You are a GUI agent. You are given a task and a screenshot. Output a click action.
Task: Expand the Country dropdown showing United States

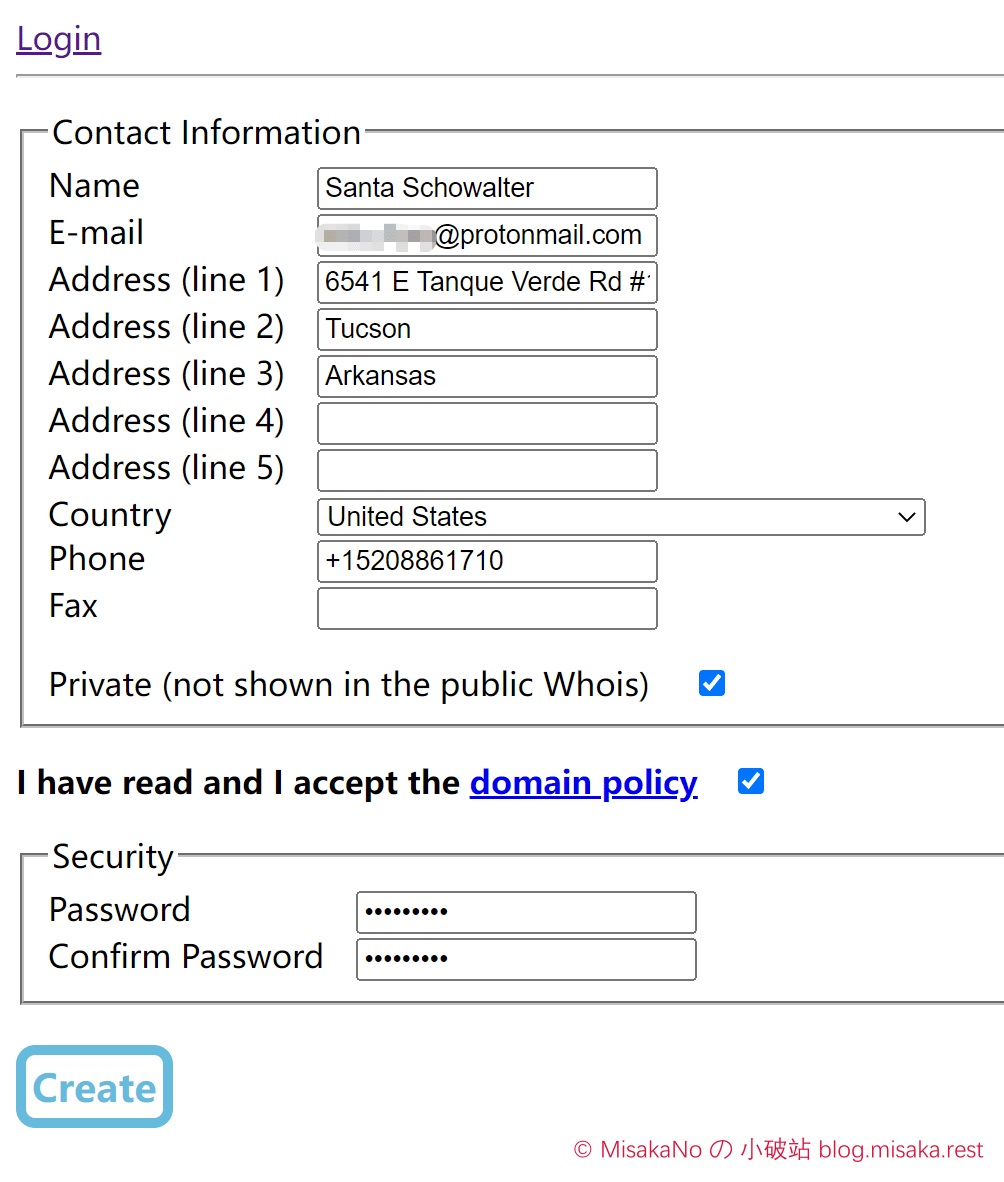pyautogui.click(x=621, y=517)
